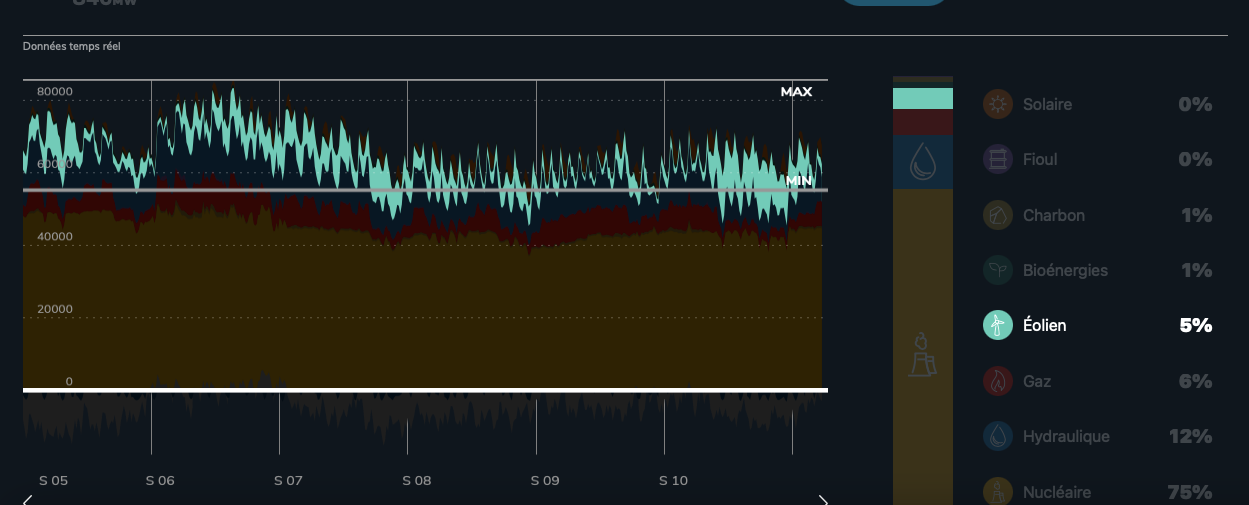This screenshot has width=1249, height=505.
Task: Select week S 07 on timeline
Action: tap(288, 481)
